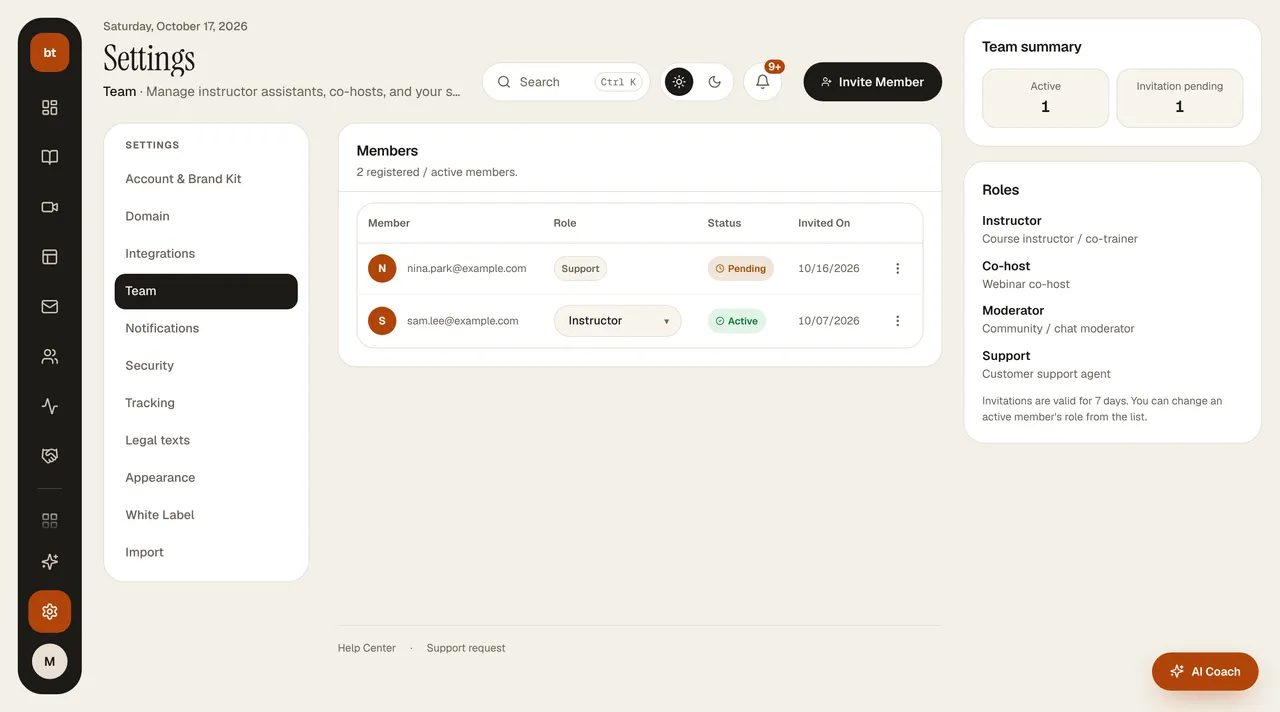
Task: Open the activity pulse icon
Action: click(x=50, y=407)
